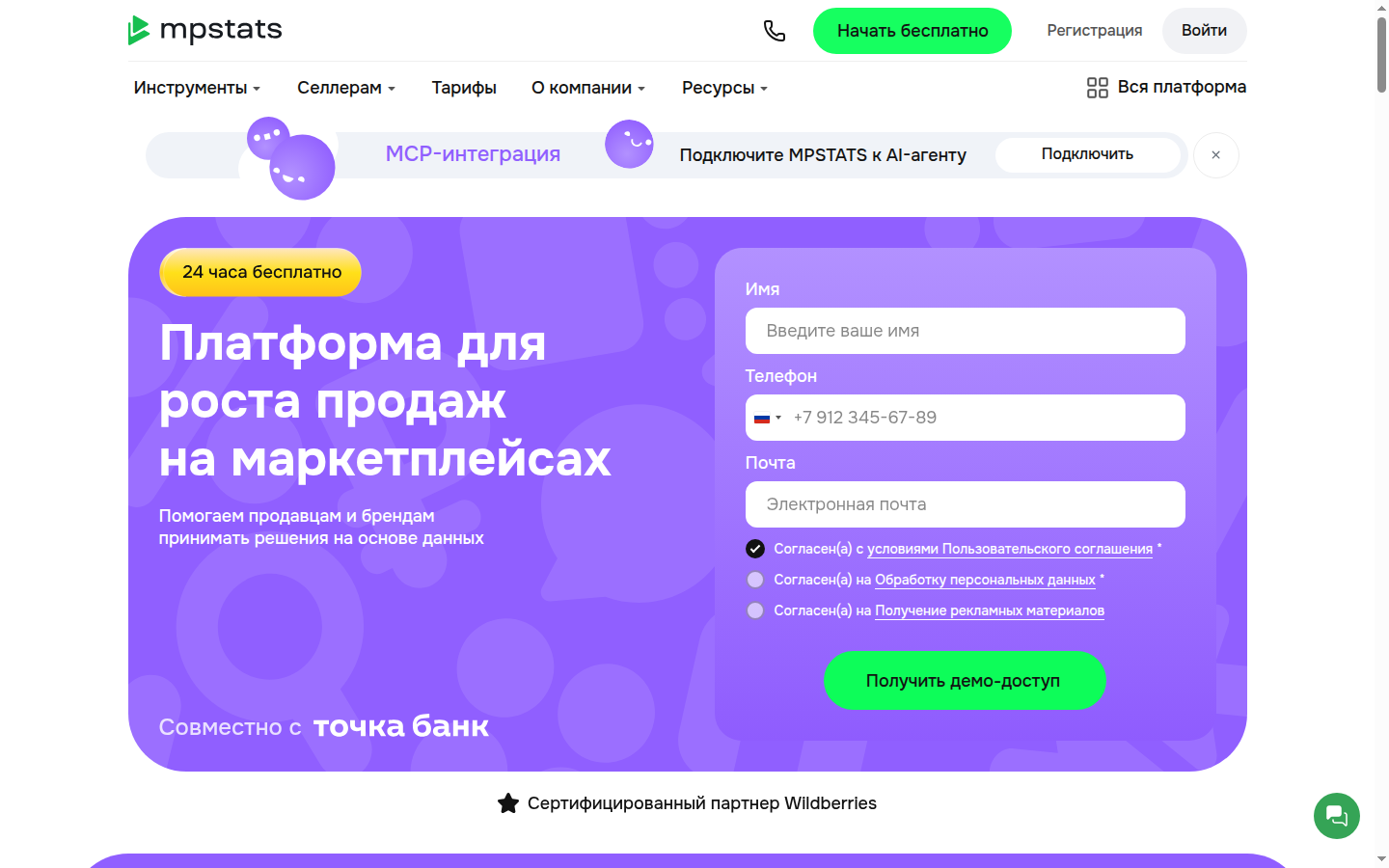Open Обработку персональных данных link

click(x=985, y=580)
